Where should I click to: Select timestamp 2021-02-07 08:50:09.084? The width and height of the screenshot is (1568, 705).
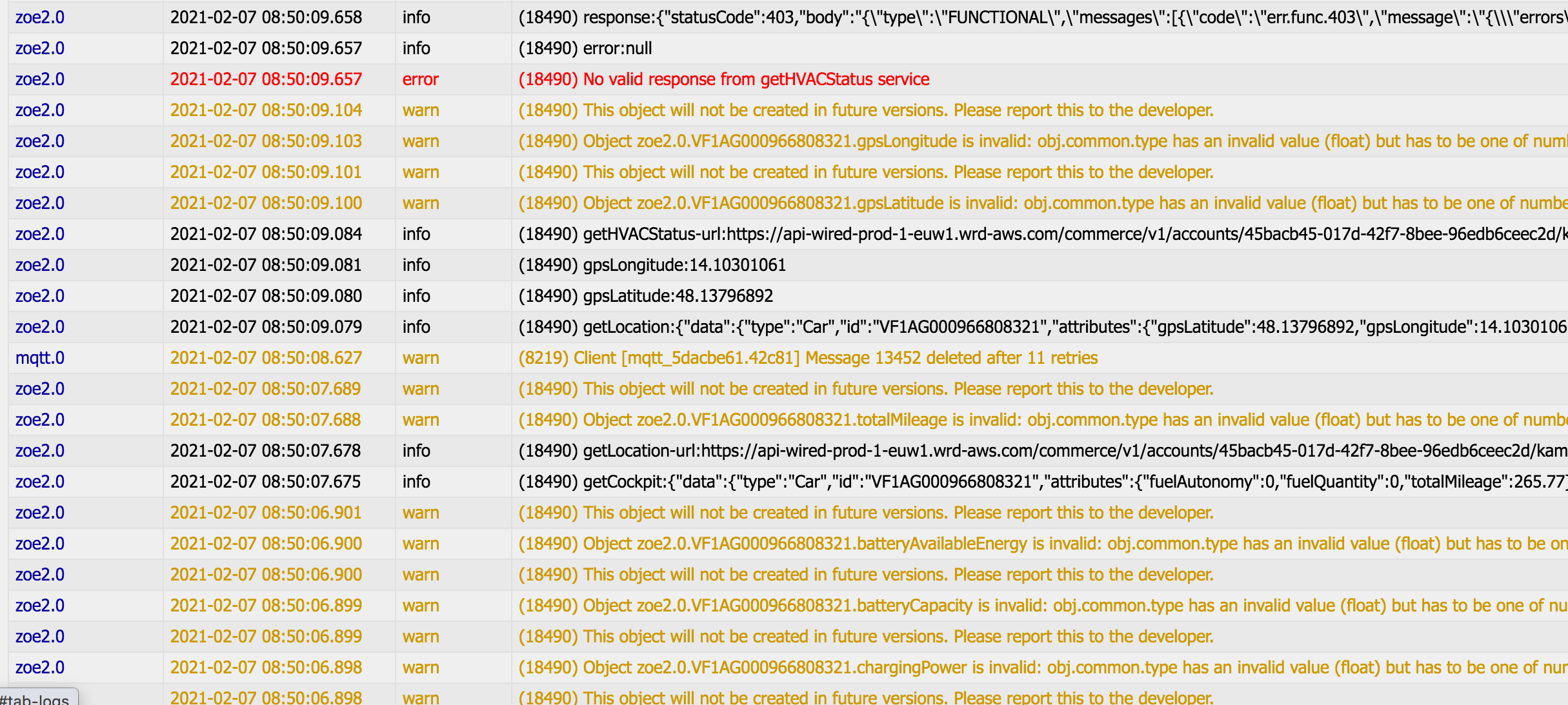coord(266,234)
